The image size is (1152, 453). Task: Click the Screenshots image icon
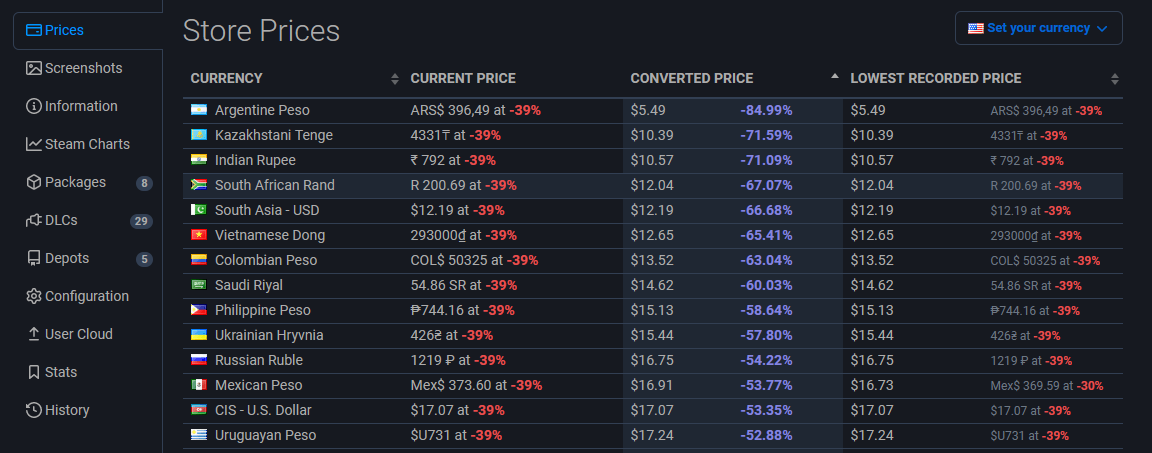tap(33, 68)
